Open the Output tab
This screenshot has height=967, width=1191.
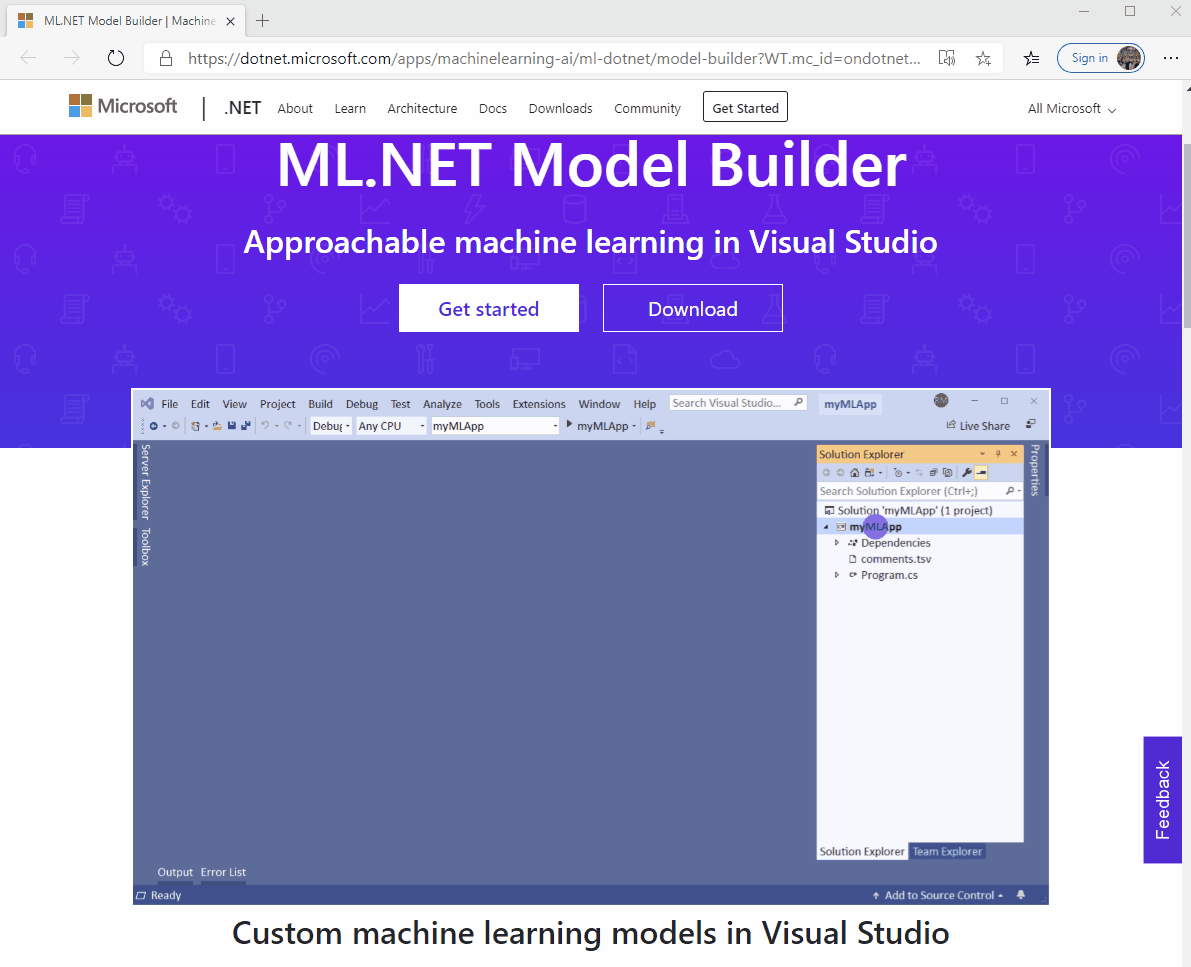pos(175,872)
